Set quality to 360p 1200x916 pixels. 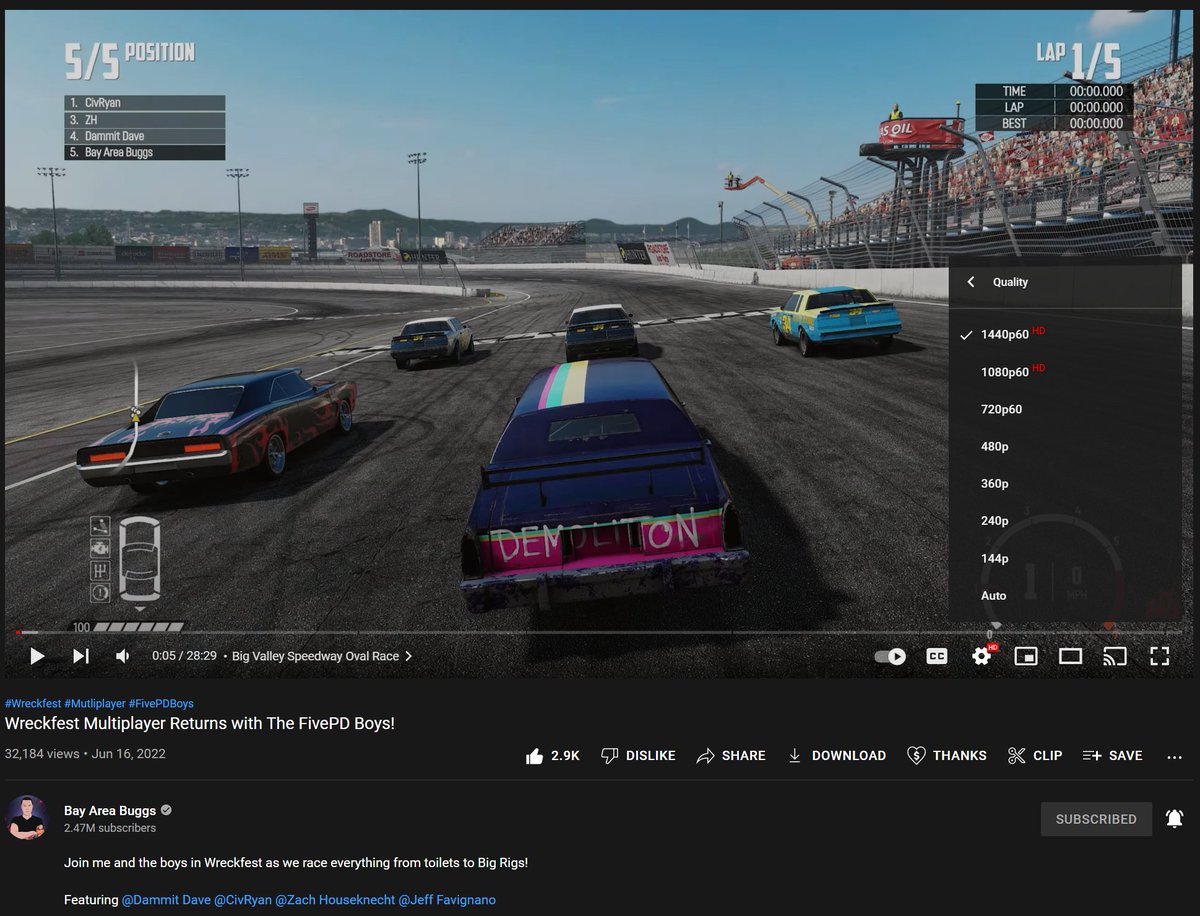click(x=1064, y=483)
